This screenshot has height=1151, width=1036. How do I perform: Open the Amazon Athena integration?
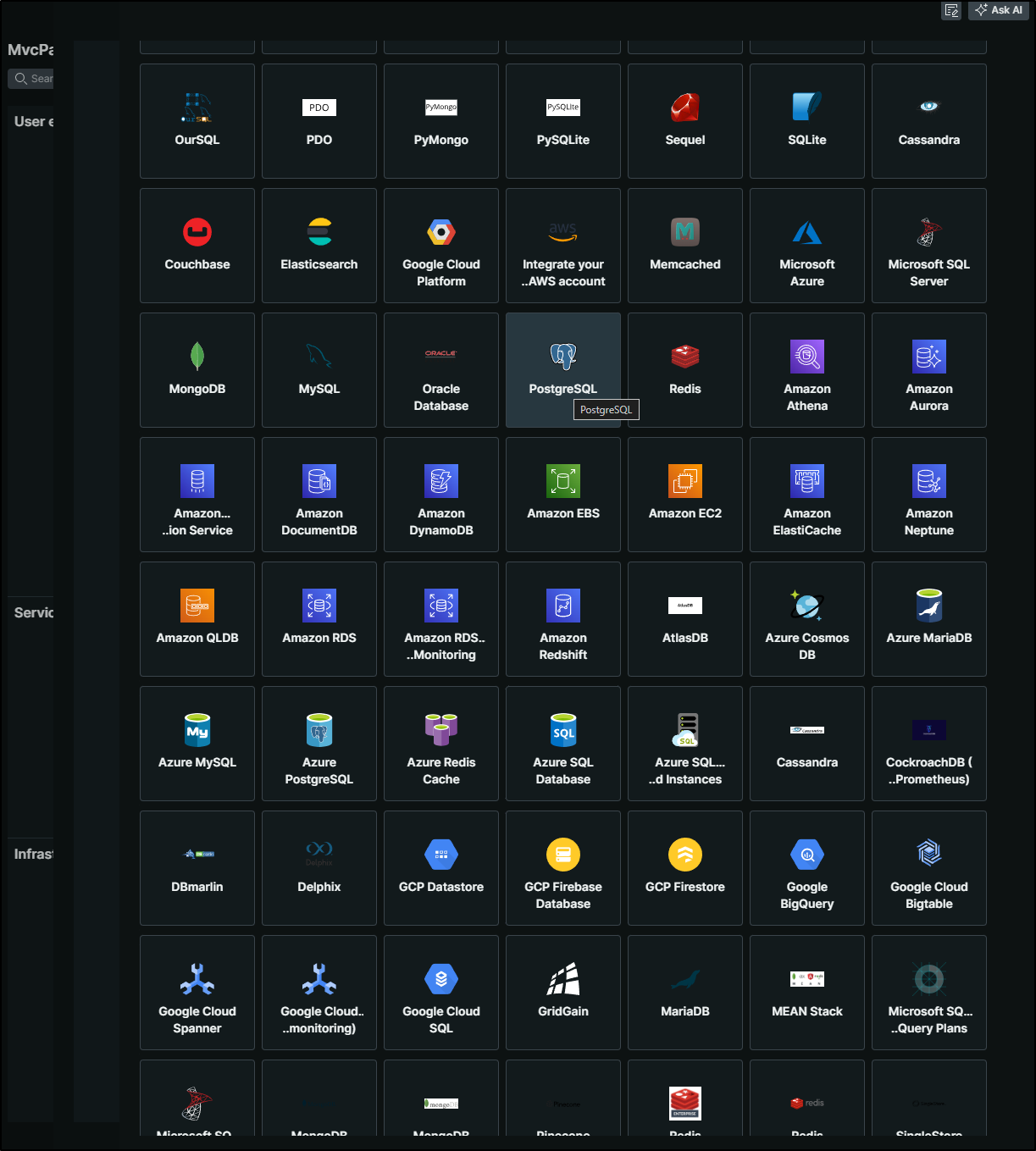807,370
